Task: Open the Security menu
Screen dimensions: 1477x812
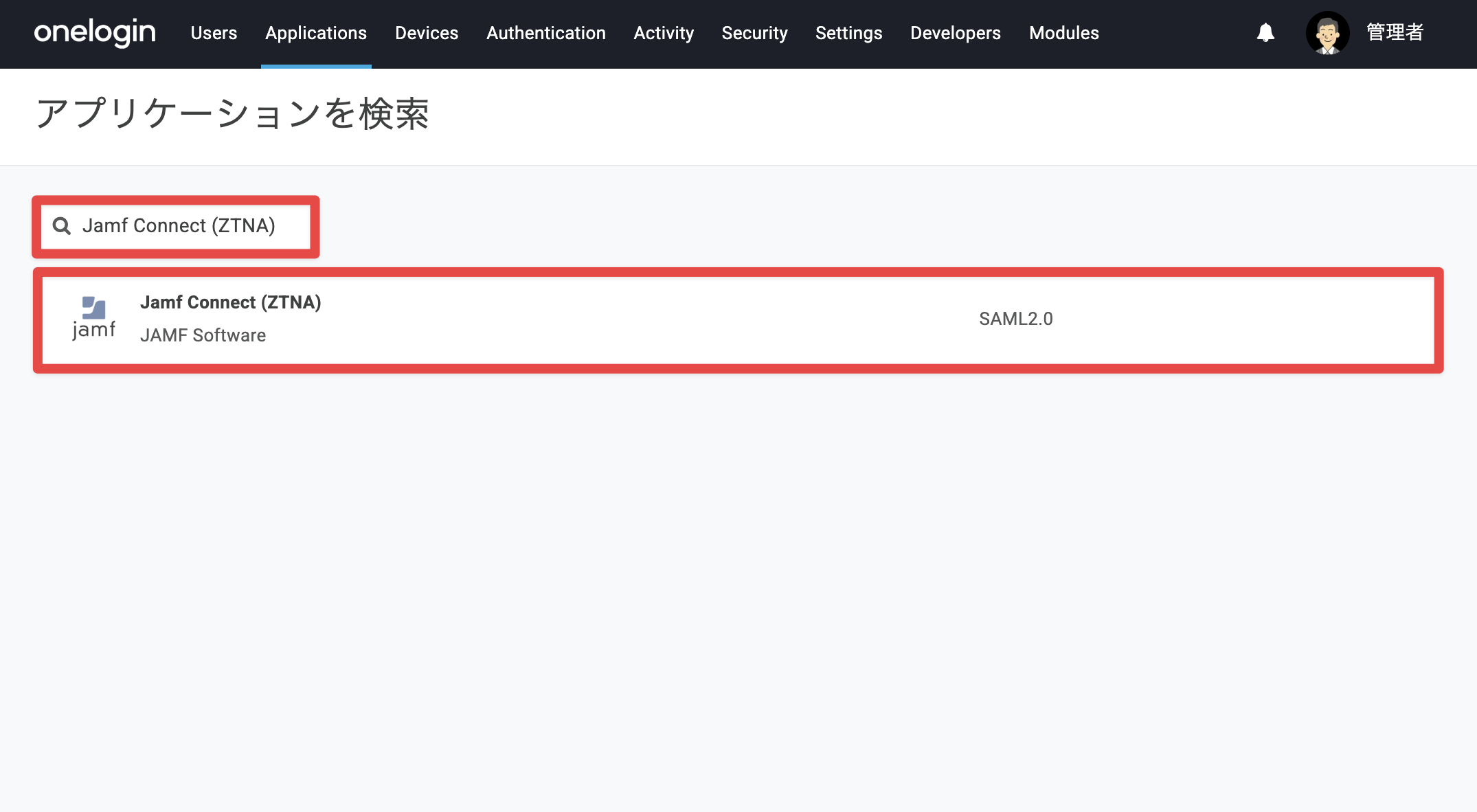Action: coord(754,33)
